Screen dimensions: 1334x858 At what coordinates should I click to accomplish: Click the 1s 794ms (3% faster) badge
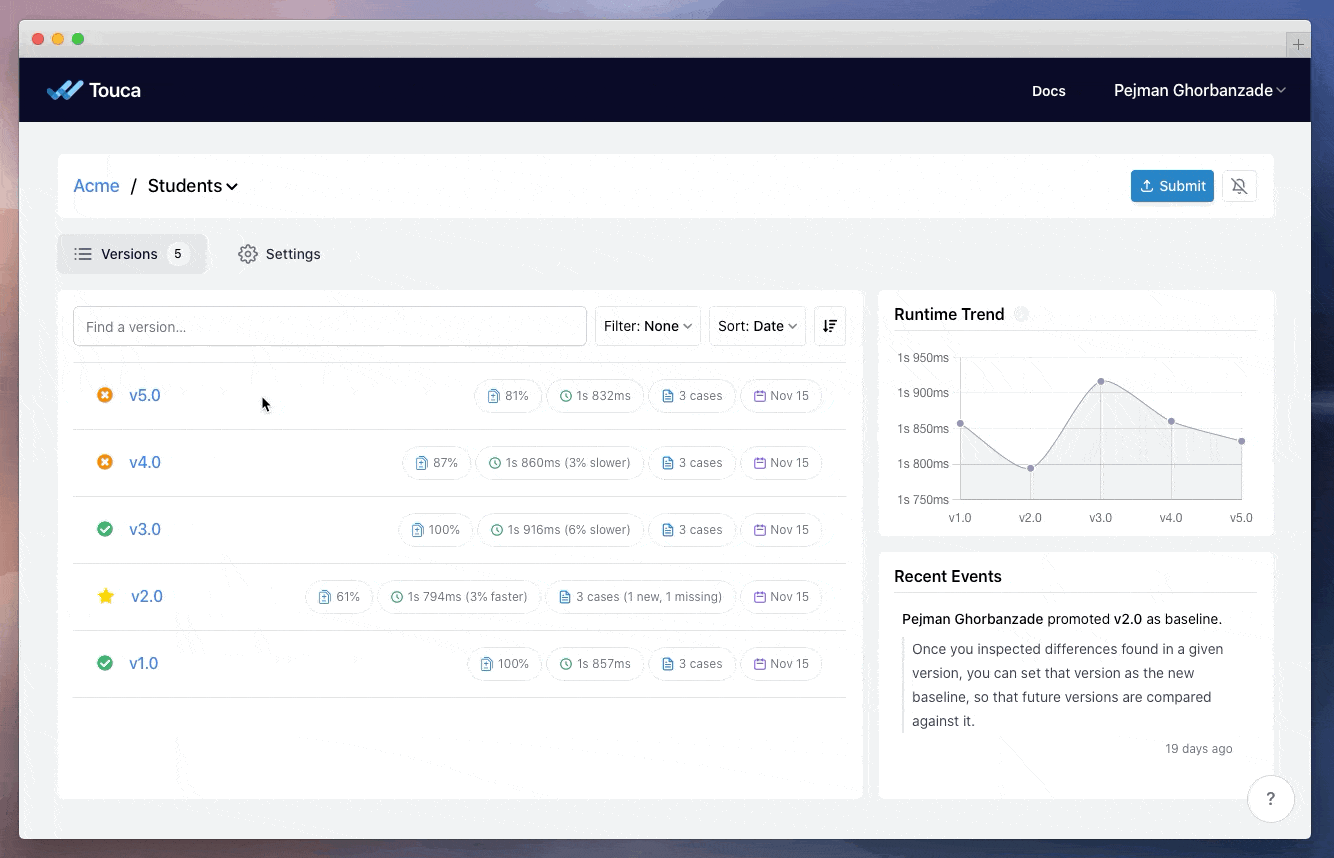pos(459,597)
